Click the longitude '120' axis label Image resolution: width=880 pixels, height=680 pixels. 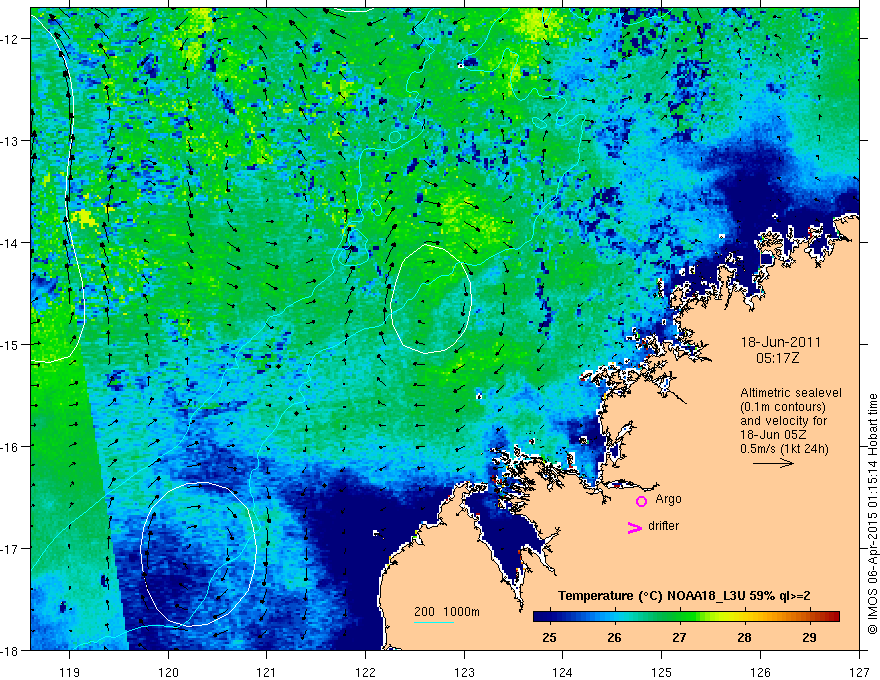coord(168,672)
